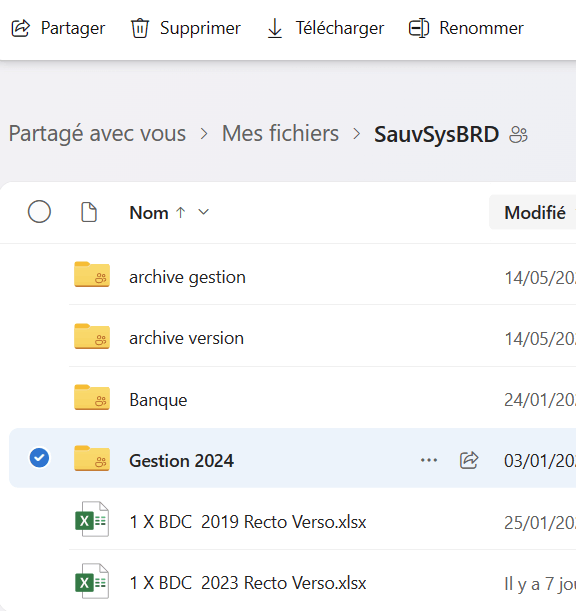576x611 pixels.
Task: Click the Supprimer trash can icon
Action: click(140, 28)
